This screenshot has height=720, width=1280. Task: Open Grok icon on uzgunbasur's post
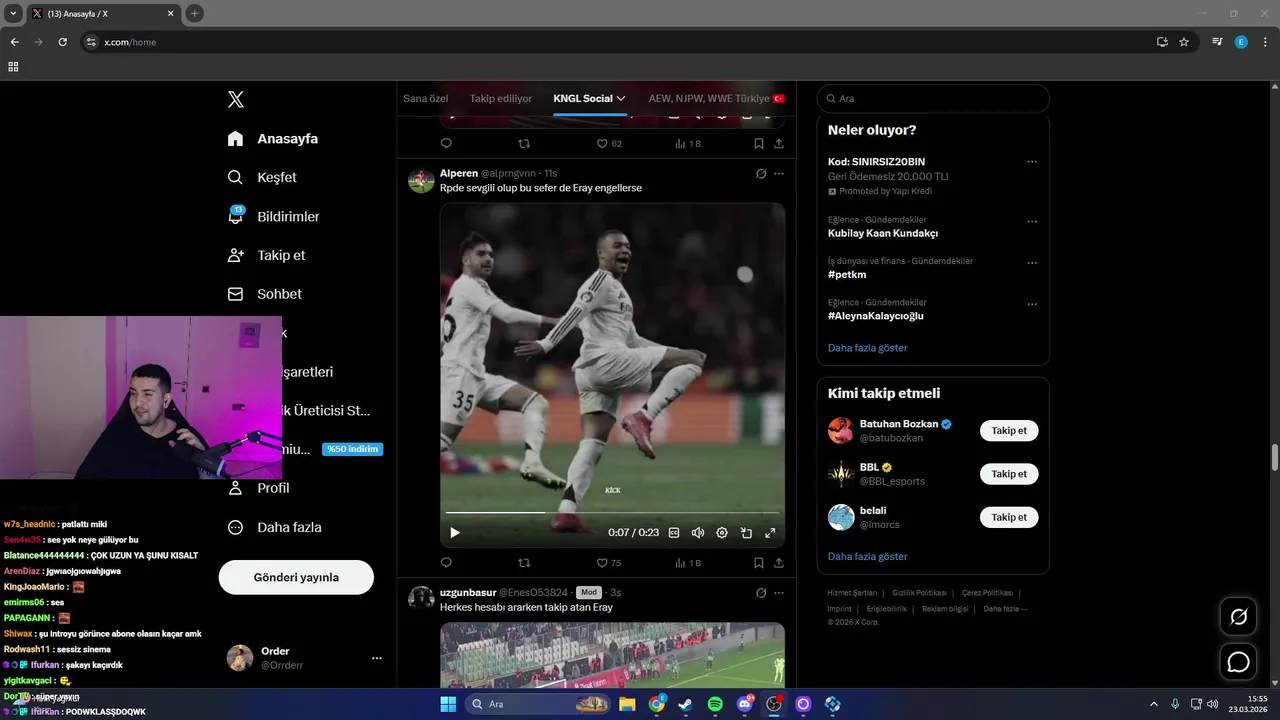(x=761, y=592)
